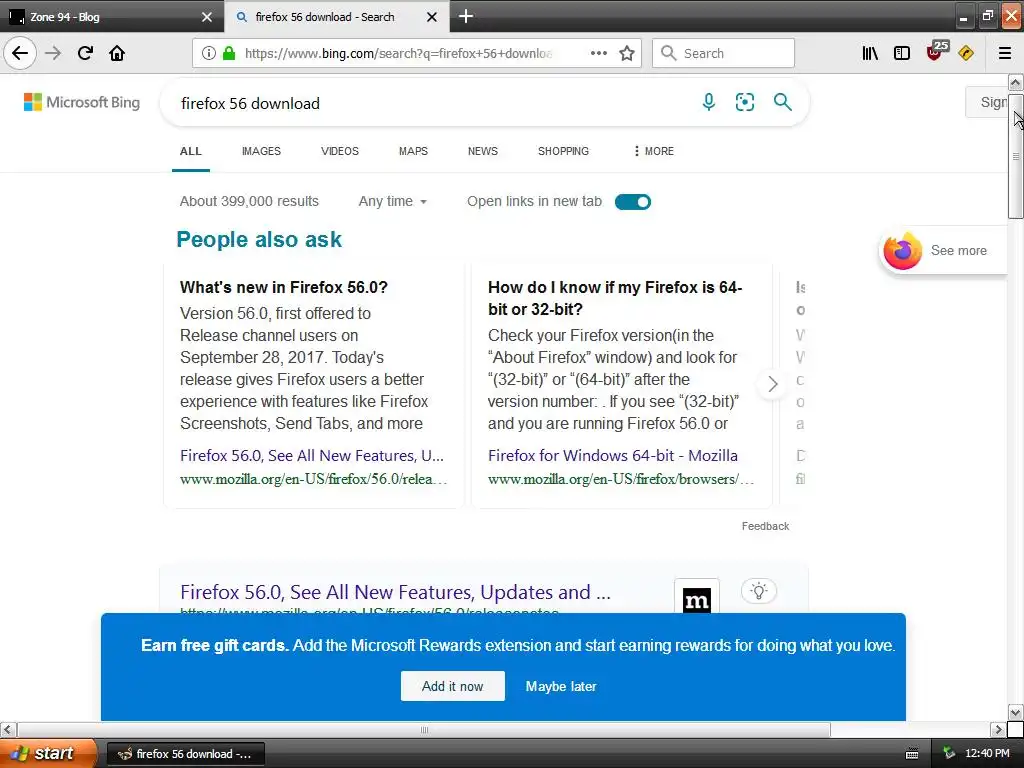Expand the Any time filter dropdown
The width and height of the screenshot is (1024, 768).
(x=392, y=202)
